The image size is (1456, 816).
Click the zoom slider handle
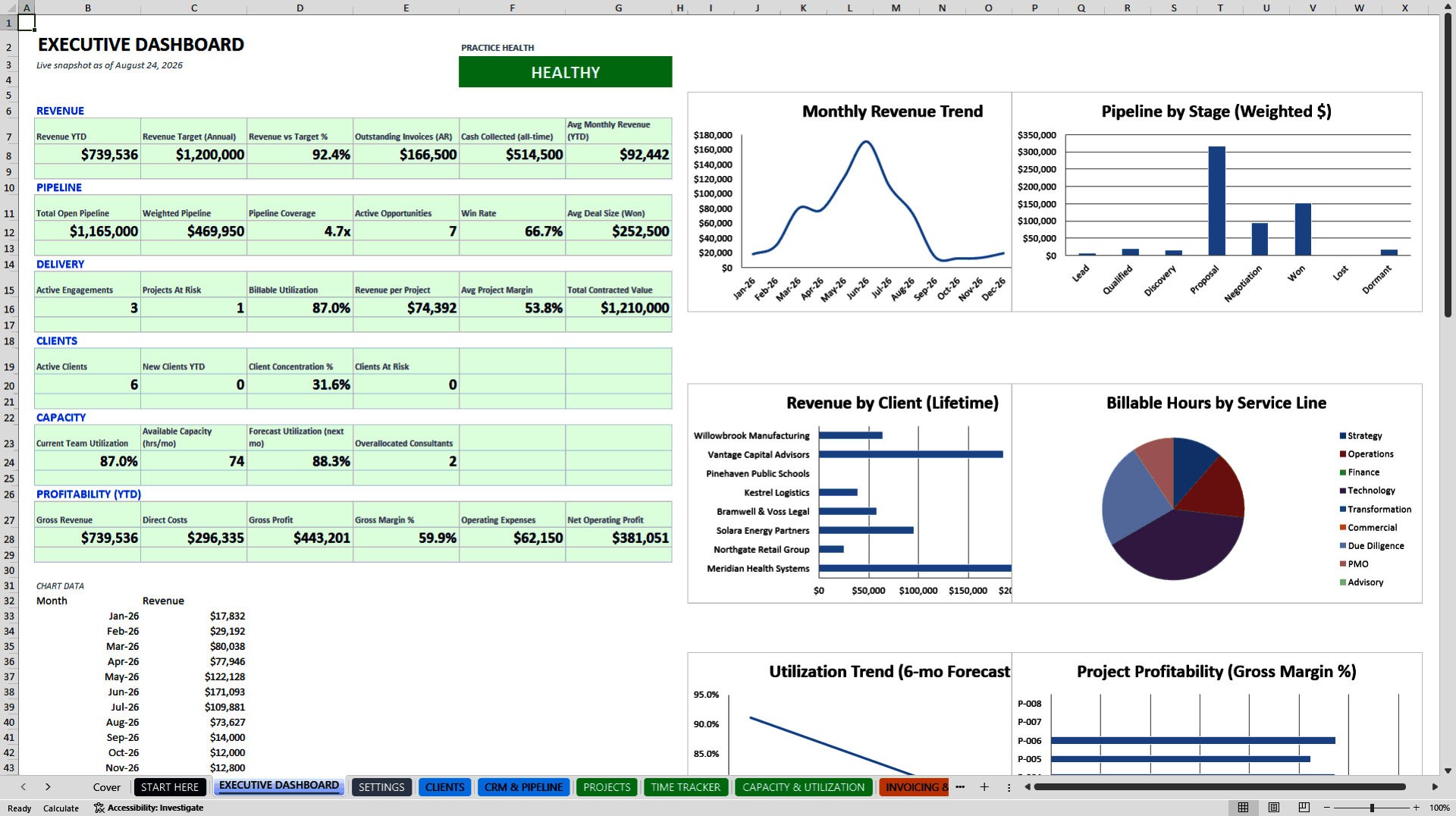coord(1372,808)
